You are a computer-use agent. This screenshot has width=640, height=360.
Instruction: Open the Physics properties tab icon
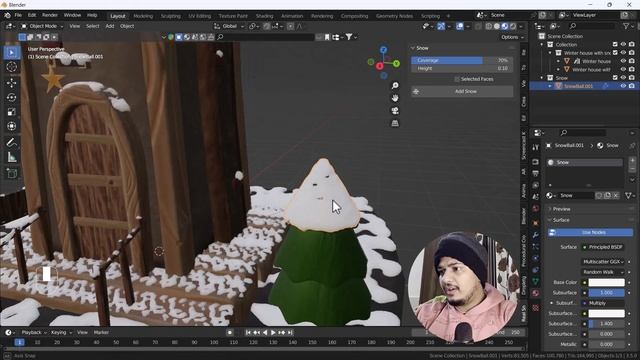pos(536,258)
